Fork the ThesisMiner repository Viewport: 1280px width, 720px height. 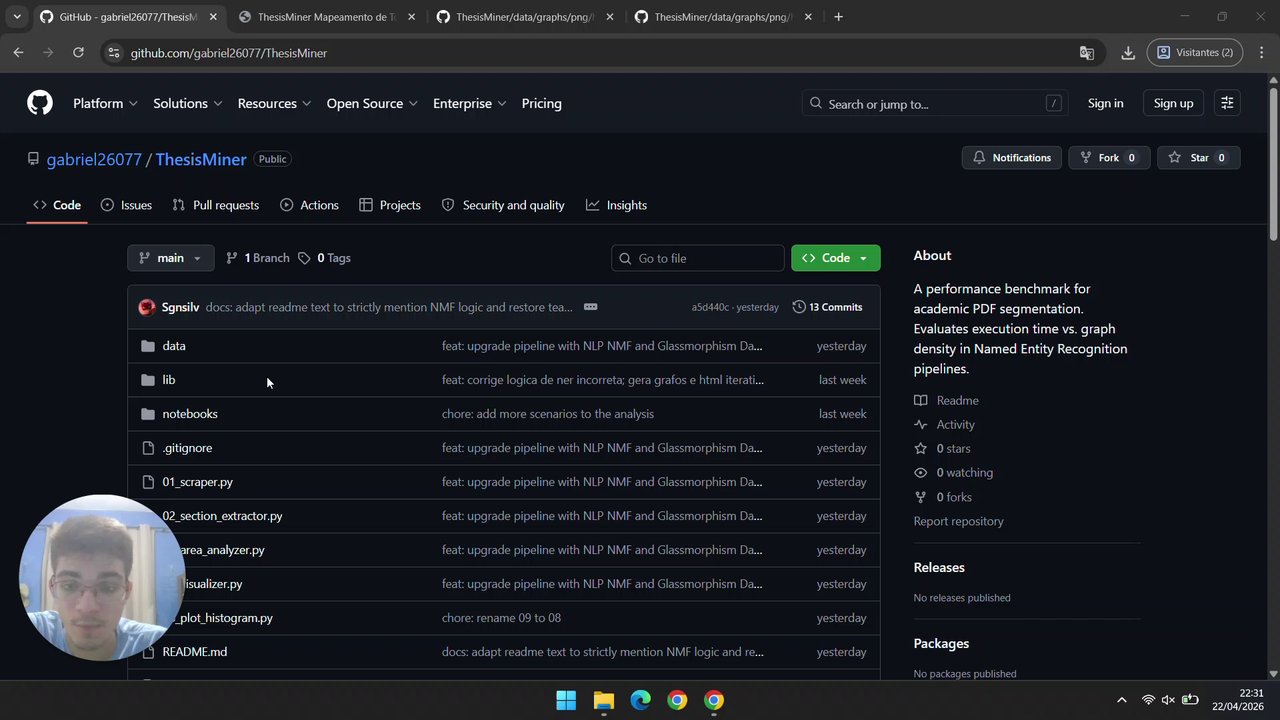tap(1108, 158)
